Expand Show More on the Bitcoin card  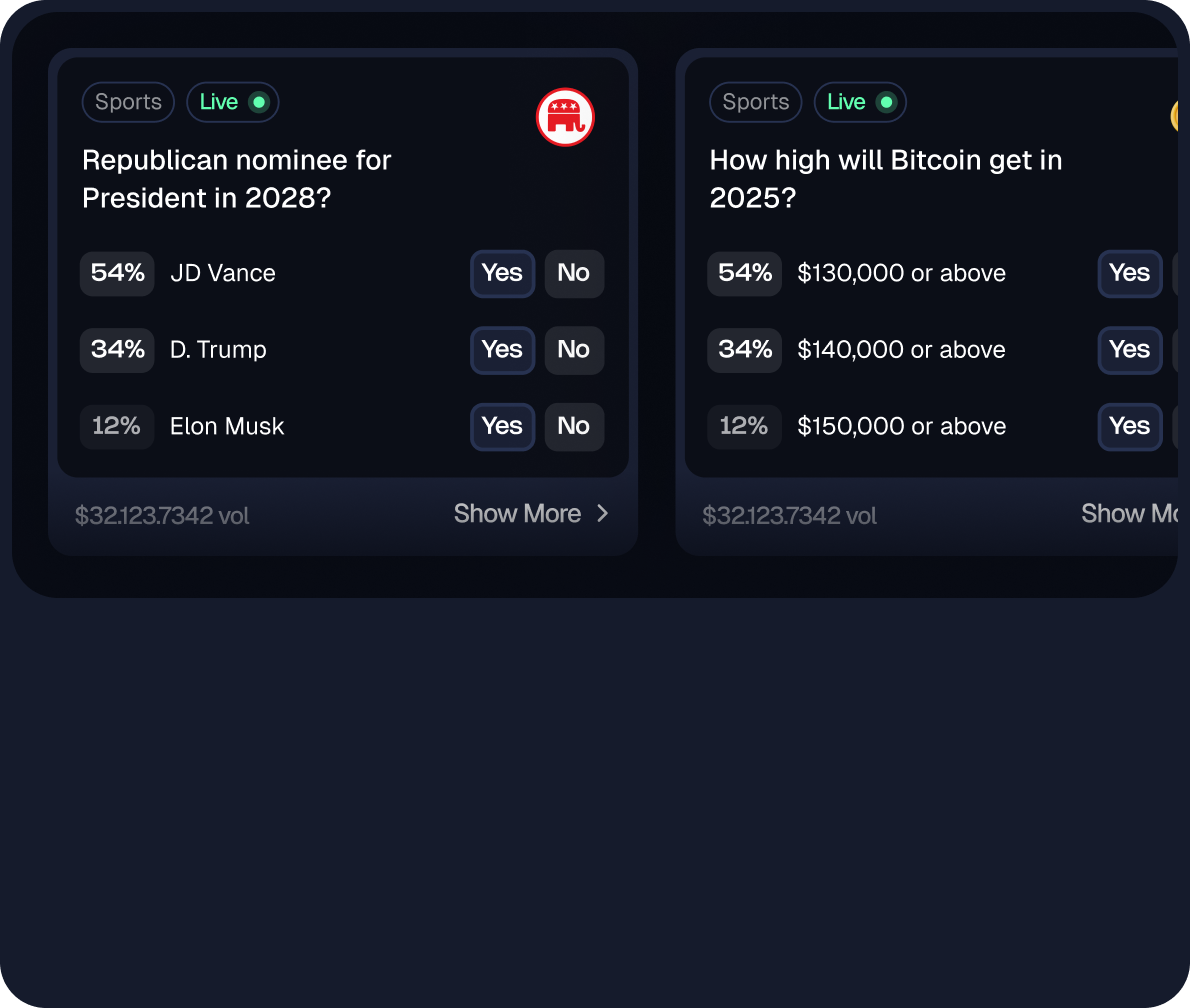[x=1130, y=513]
